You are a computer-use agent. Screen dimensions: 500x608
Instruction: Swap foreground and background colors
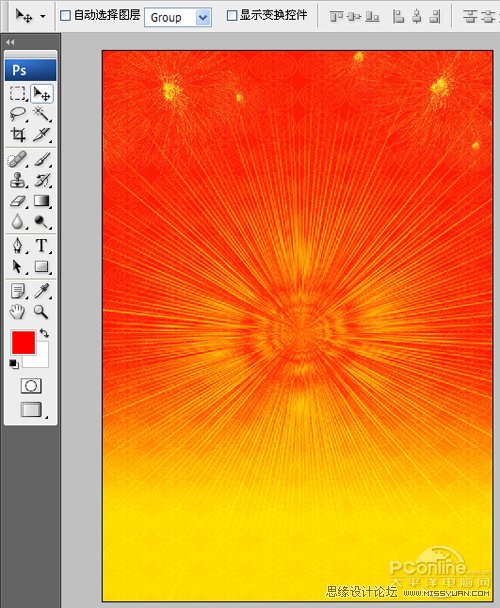click(44, 333)
